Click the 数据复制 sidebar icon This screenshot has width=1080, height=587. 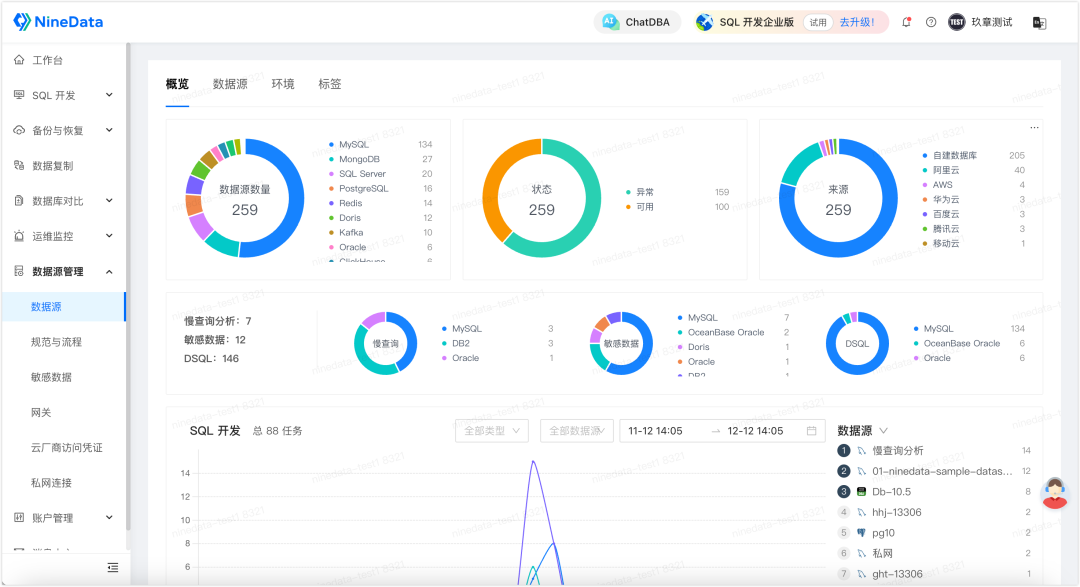(x=19, y=165)
